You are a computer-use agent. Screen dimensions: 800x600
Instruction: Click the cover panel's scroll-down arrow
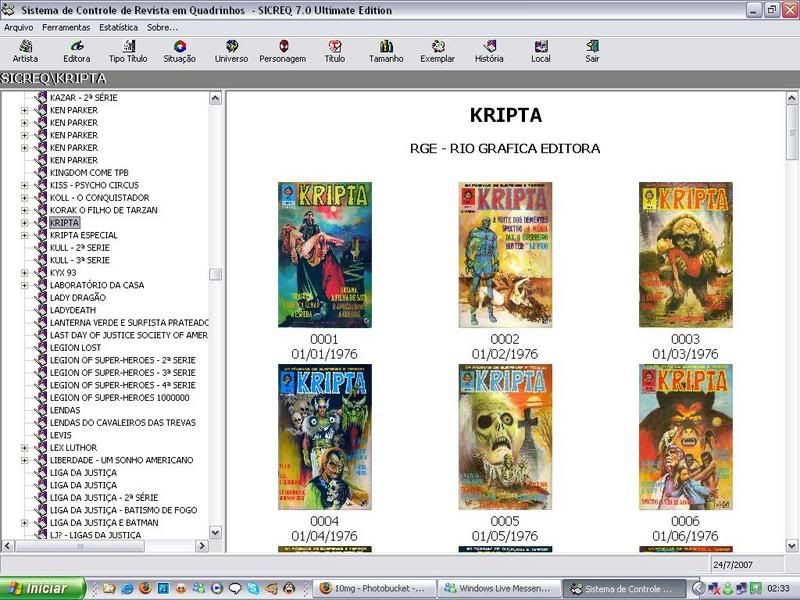[x=792, y=545]
